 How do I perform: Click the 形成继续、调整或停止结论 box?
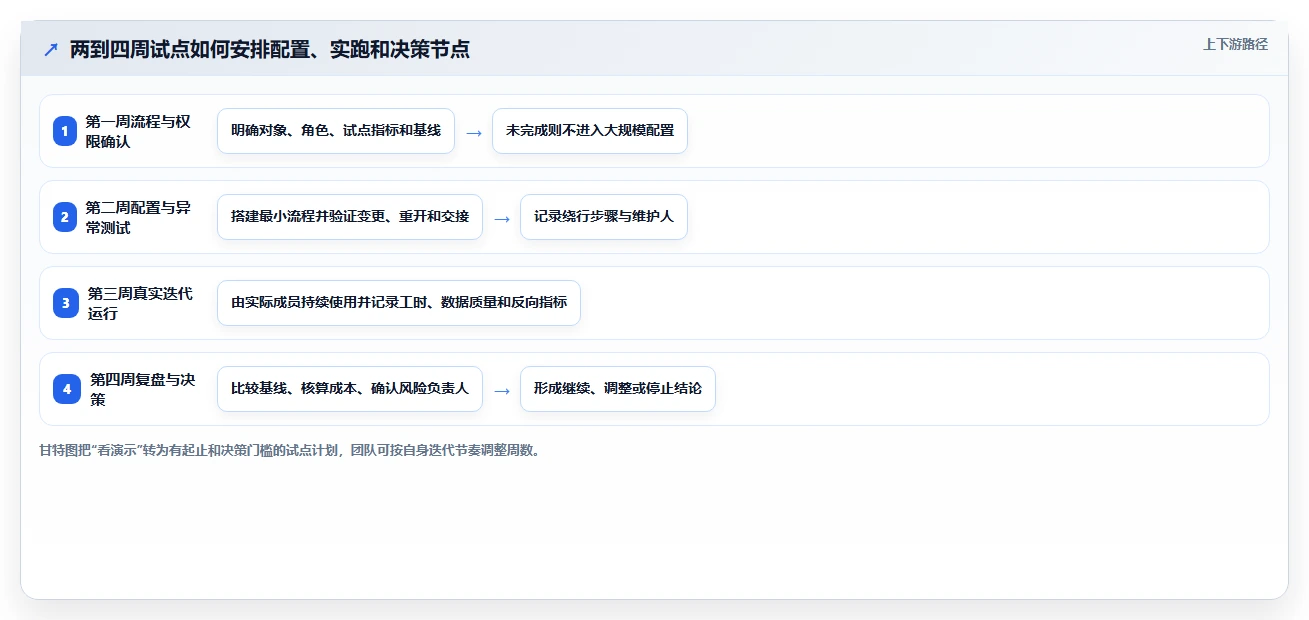coord(618,389)
